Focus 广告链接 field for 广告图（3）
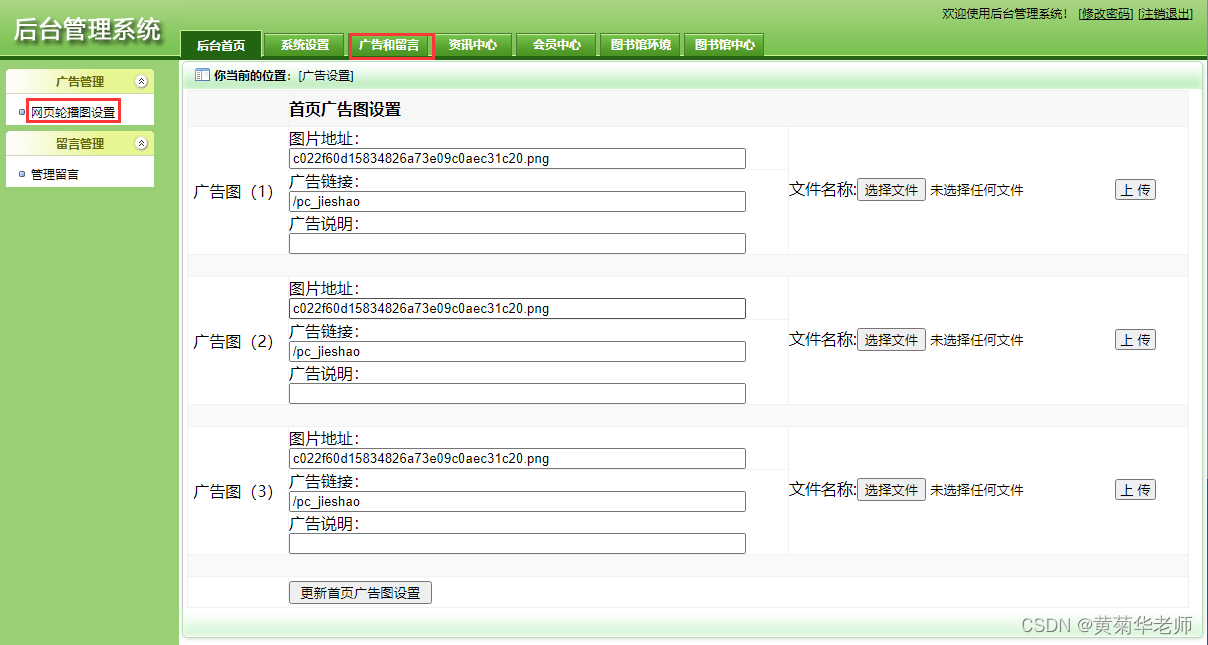The image size is (1208, 645). tap(517, 502)
